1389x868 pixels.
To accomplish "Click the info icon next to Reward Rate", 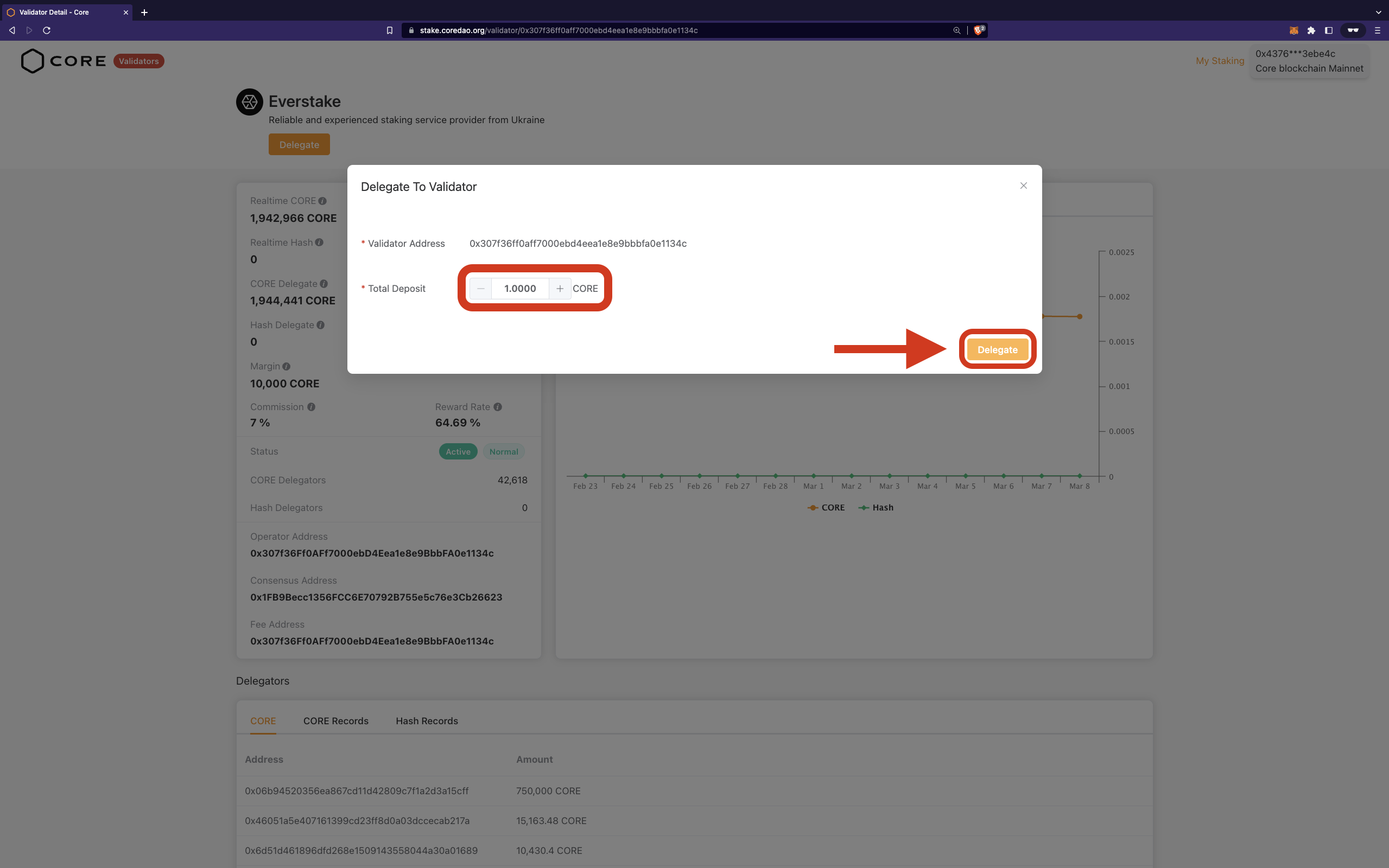I will [497, 406].
